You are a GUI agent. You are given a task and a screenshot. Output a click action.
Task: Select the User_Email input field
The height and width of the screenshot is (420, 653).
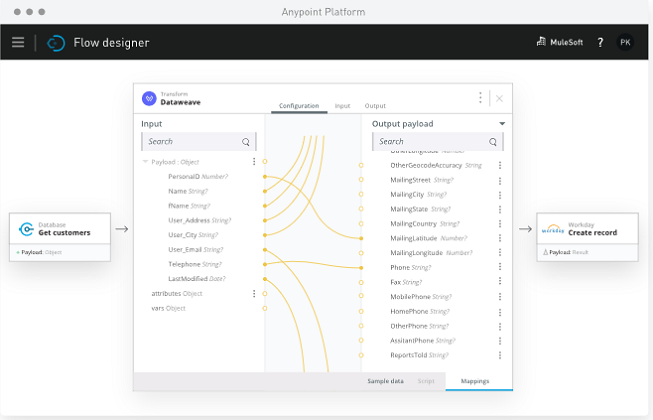click(196, 249)
